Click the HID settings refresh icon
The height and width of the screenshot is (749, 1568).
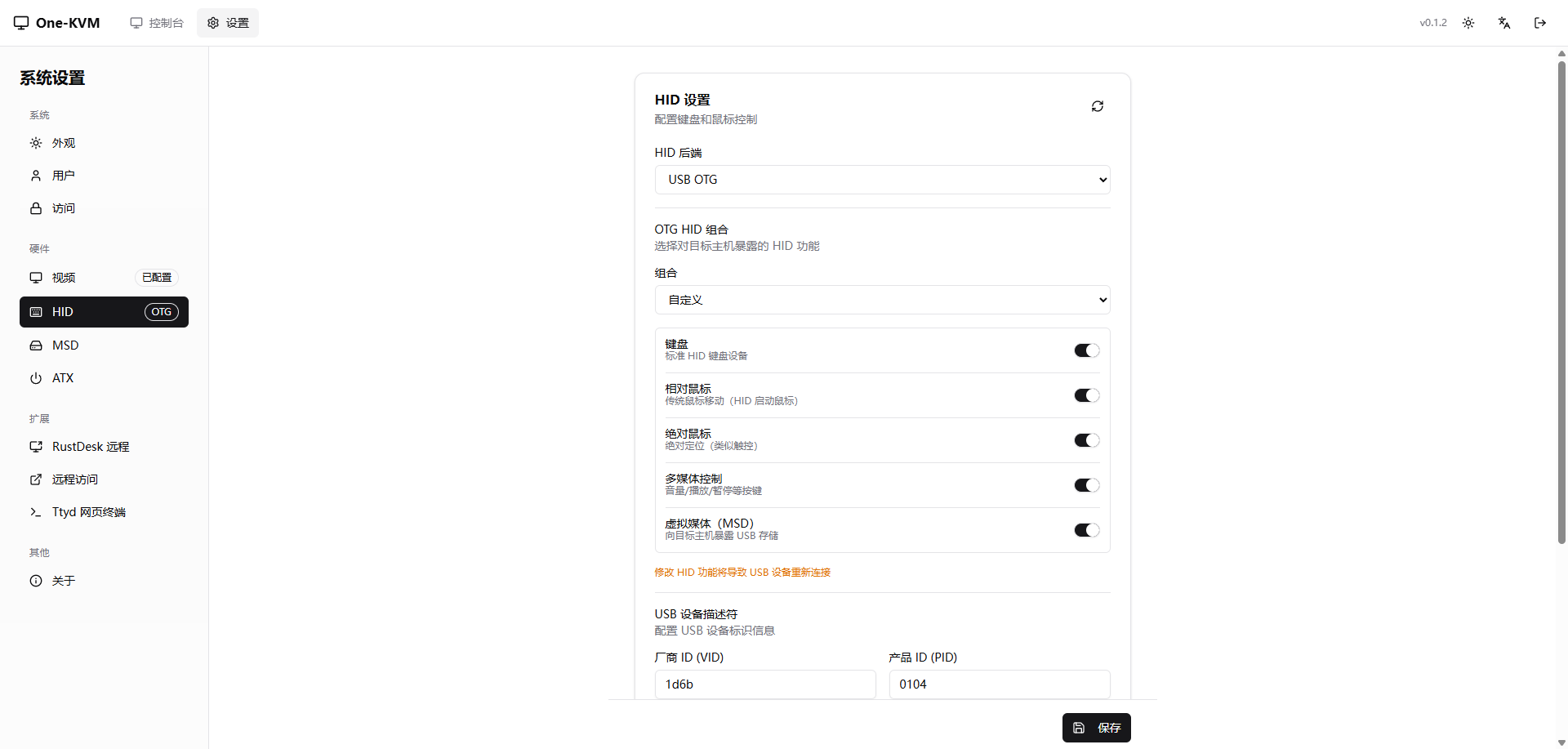[1097, 106]
